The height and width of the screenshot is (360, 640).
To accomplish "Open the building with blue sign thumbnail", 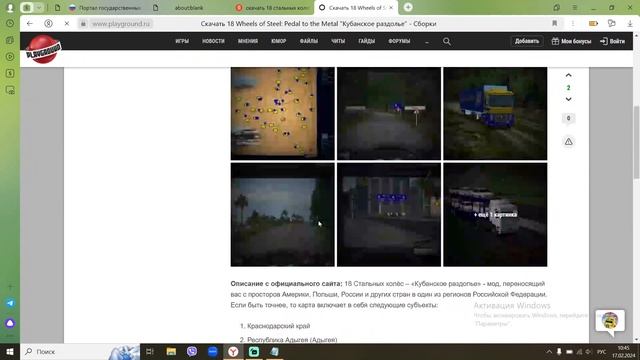I will (x=389, y=215).
